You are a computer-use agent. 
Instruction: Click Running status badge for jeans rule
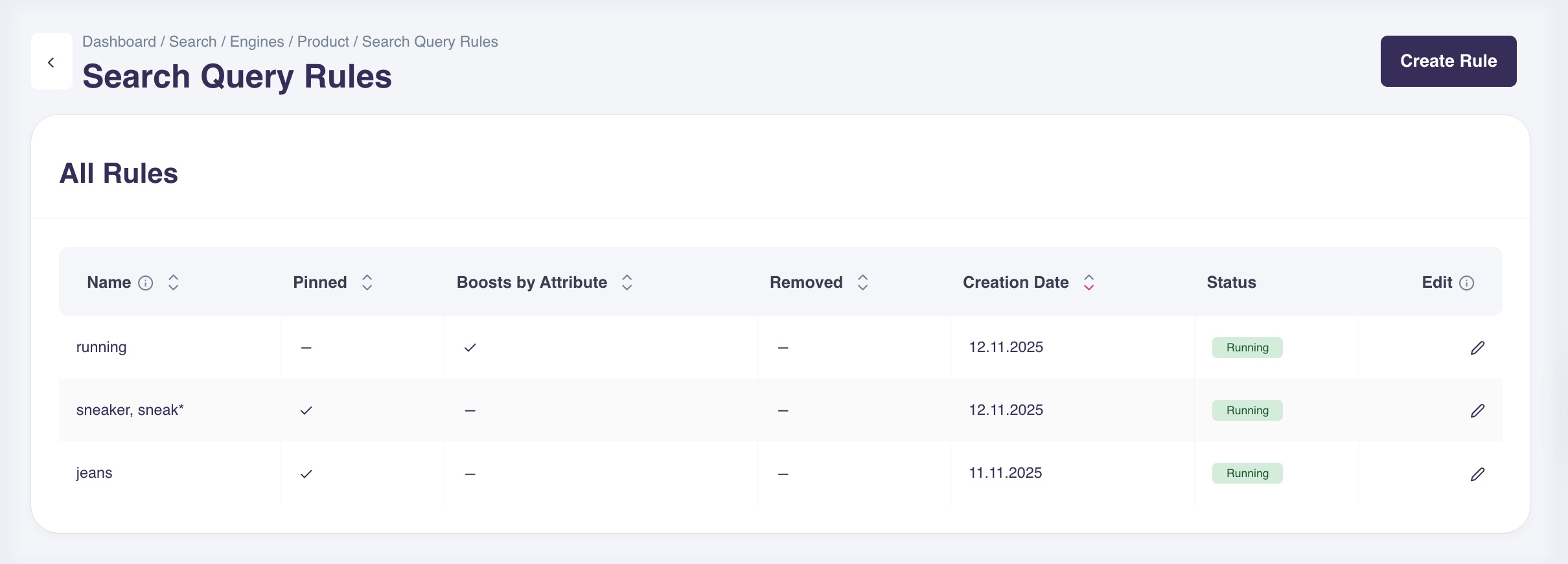click(1247, 474)
